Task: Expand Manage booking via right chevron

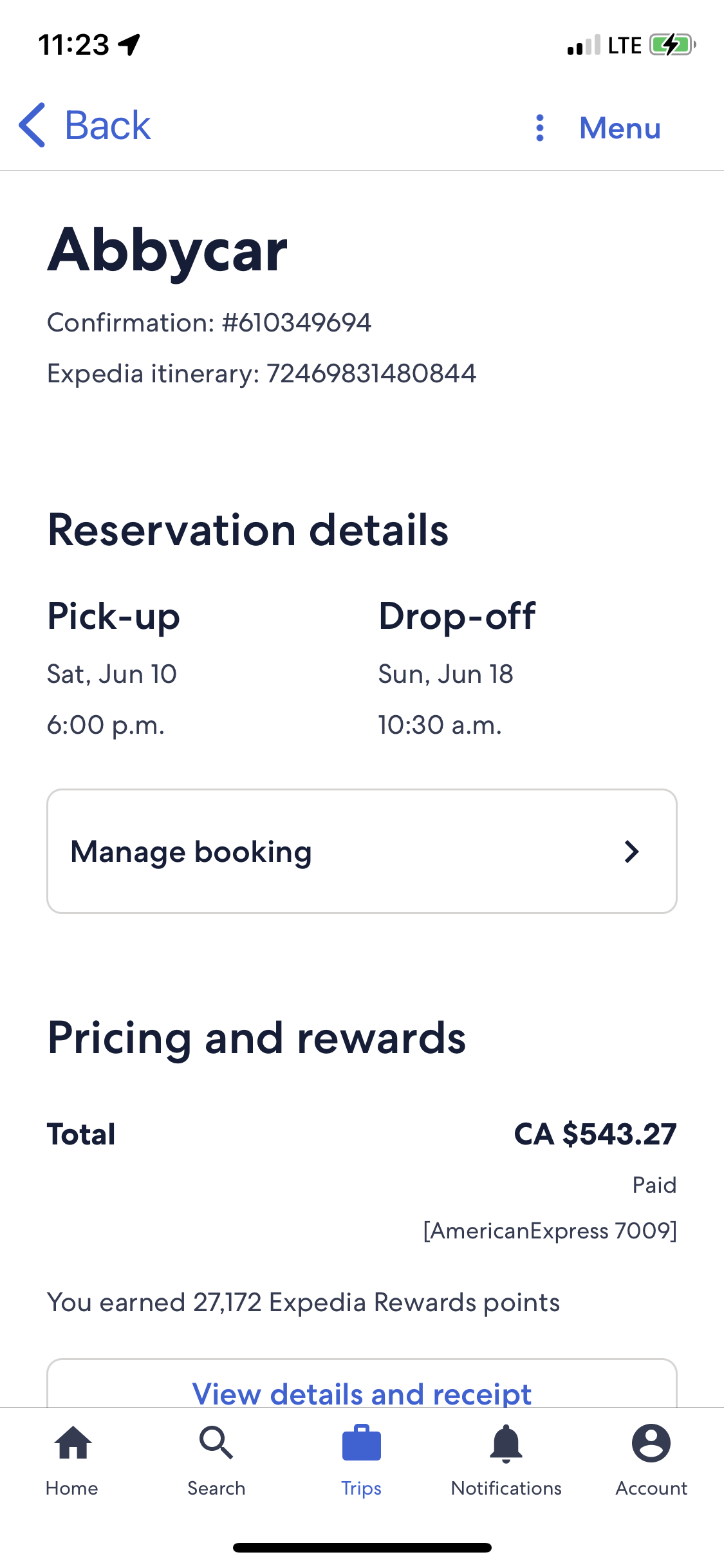Action: [632, 852]
